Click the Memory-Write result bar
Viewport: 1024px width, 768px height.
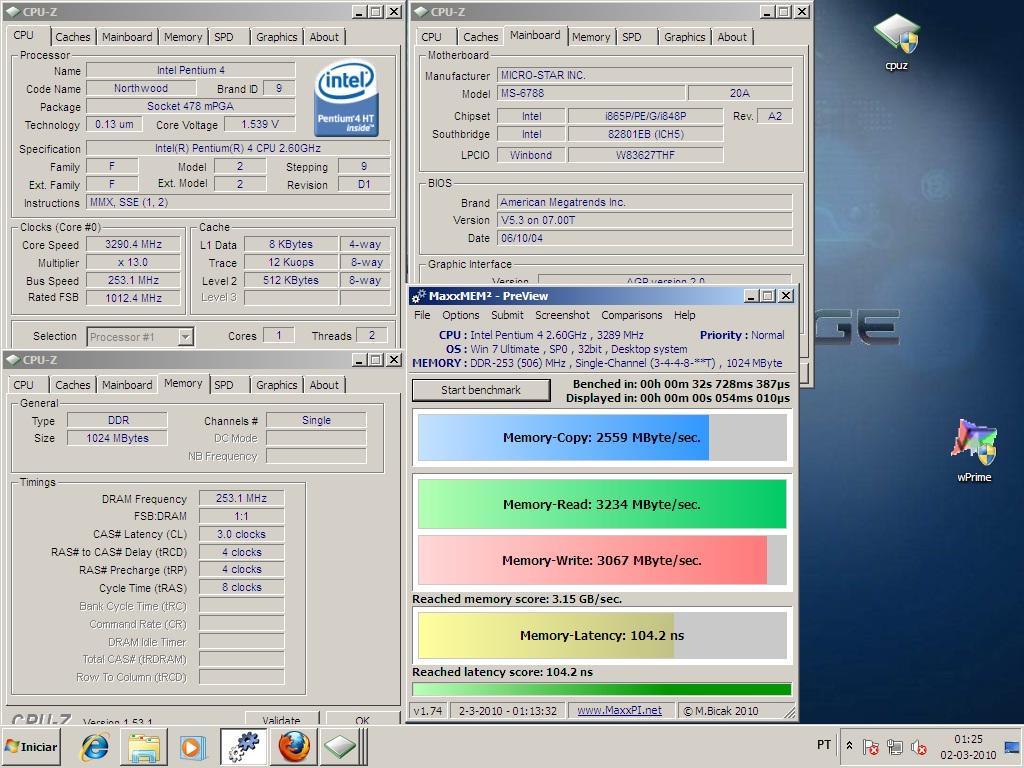(x=601, y=560)
